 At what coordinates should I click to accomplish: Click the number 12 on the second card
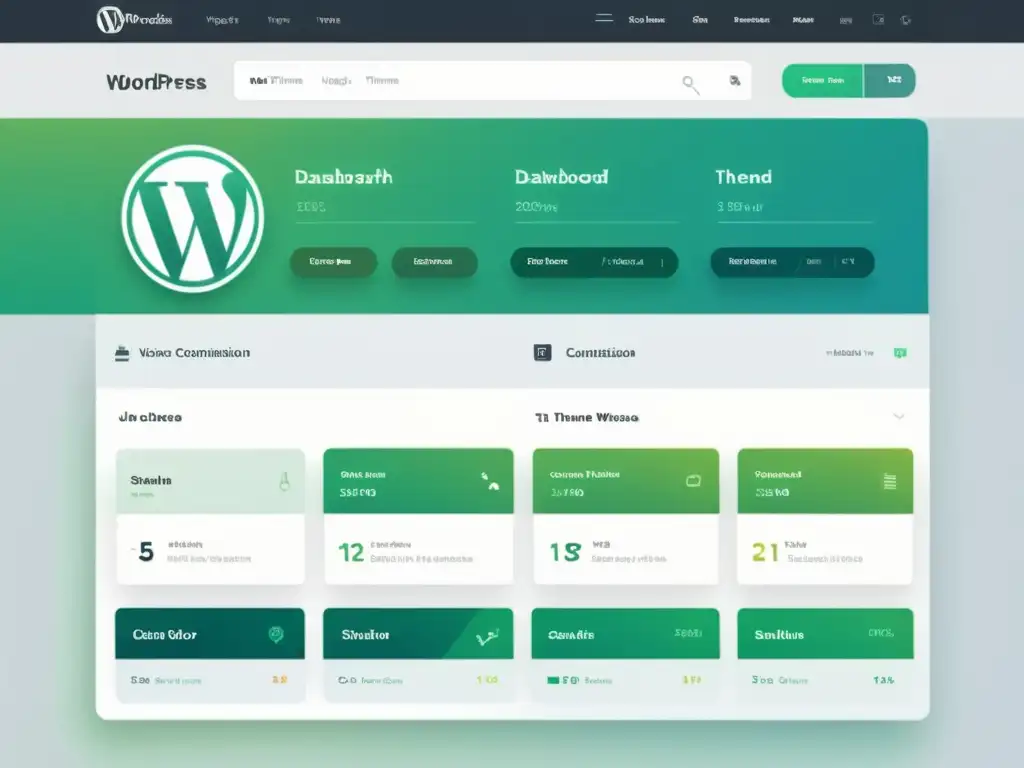(x=351, y=553)
